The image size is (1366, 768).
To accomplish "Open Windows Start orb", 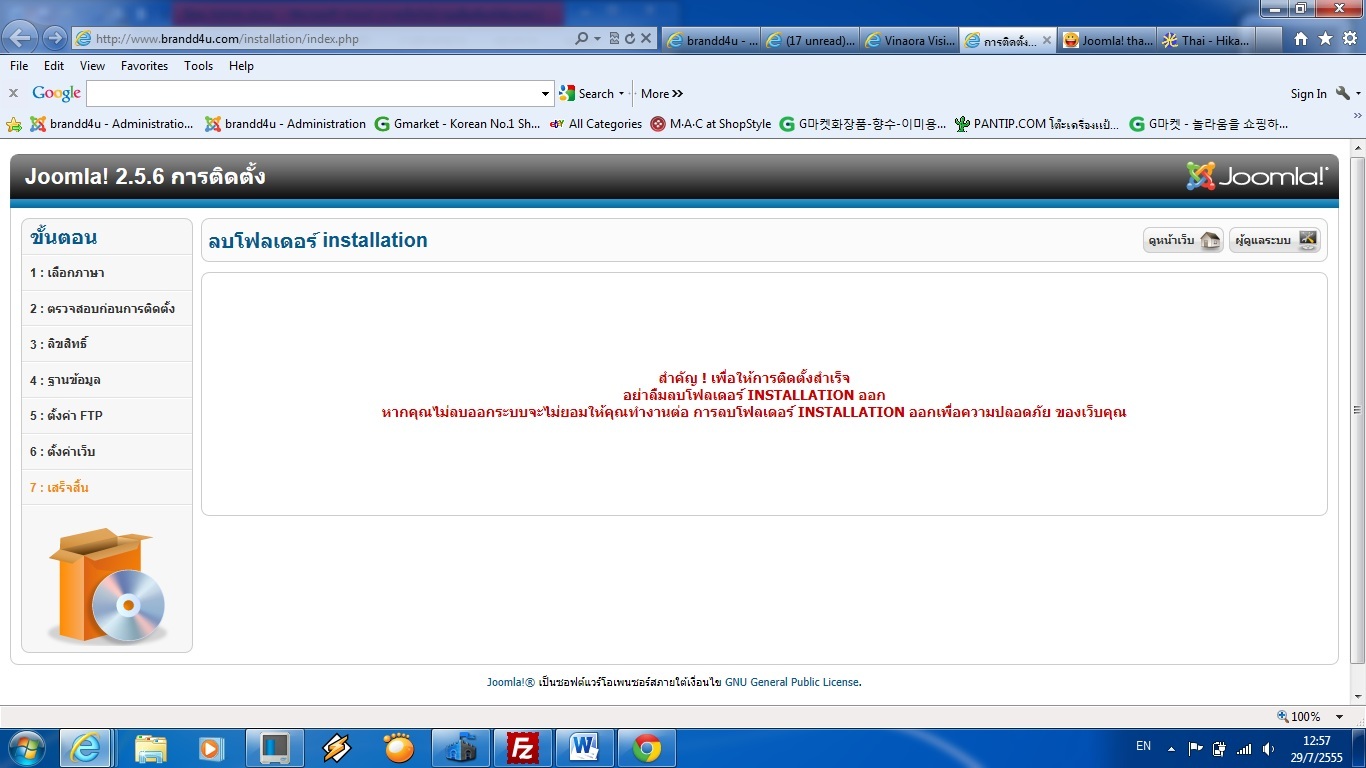I will coord(26,748).
